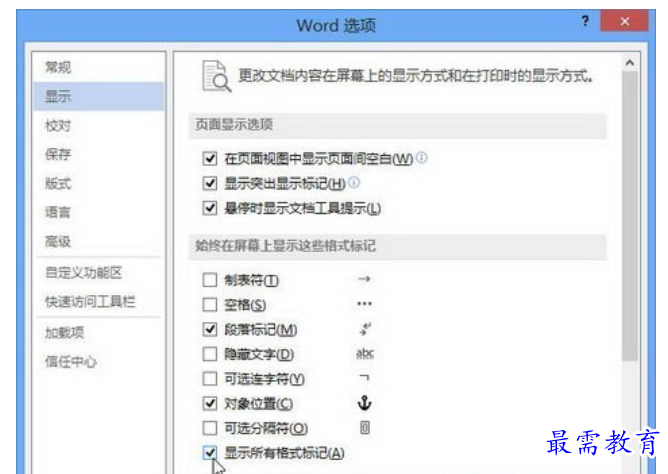
Task: Click the 始终在屏幕上显示这些格式标记 header
Action: [x=397, y=246]
